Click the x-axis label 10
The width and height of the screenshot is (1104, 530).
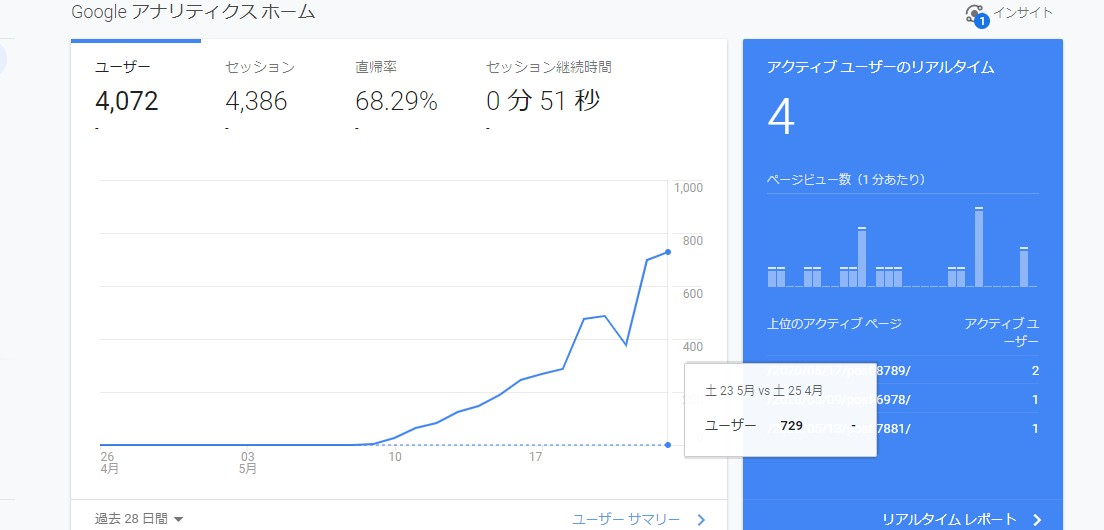coord(395,458)
